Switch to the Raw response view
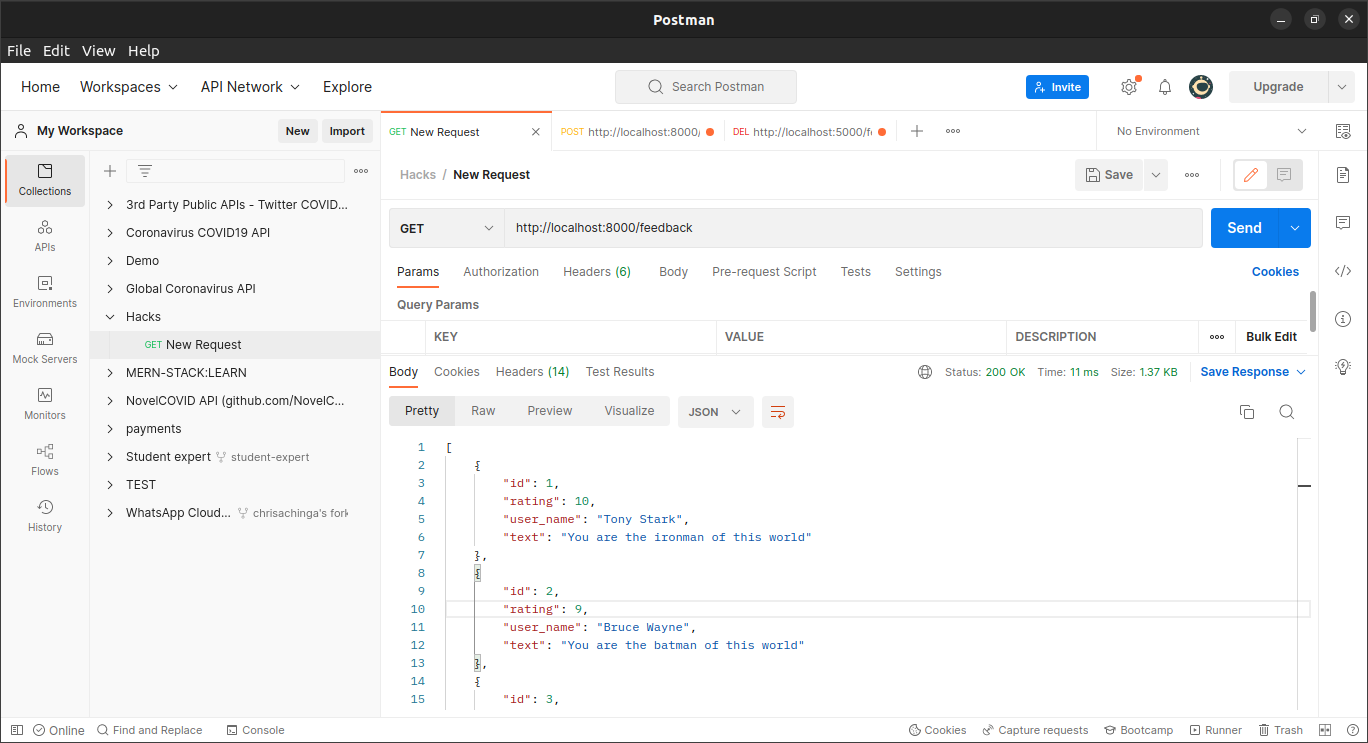The width and height of the screenshot is (1368, 743). (483, 411)
